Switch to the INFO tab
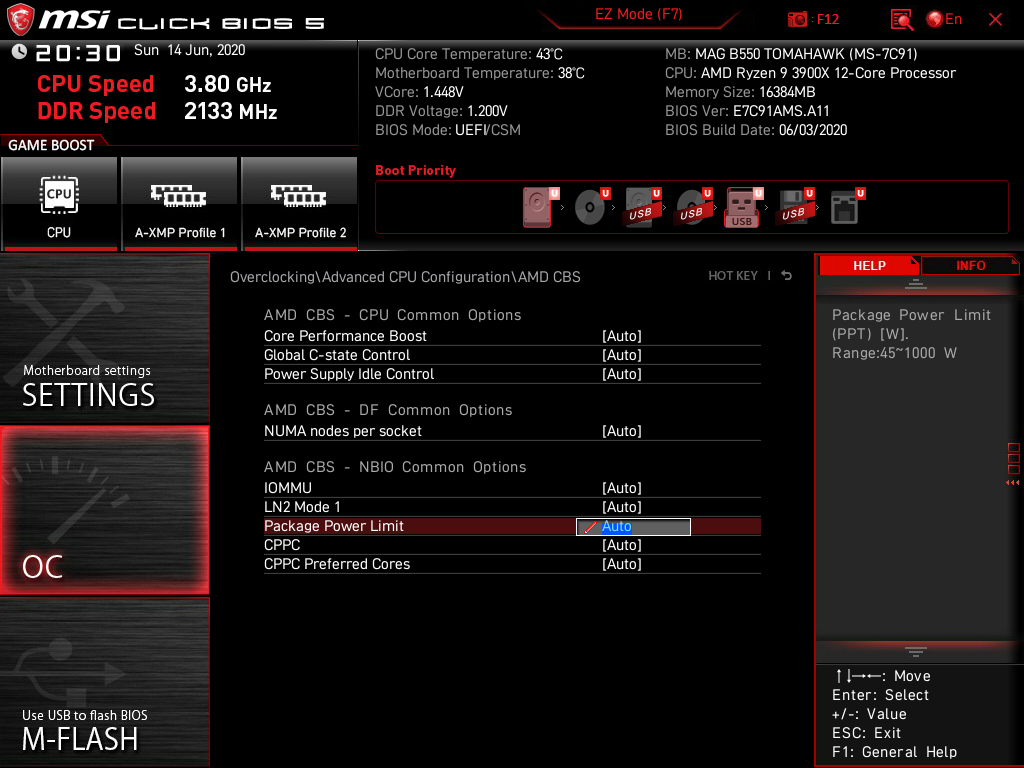The height and width of the screenshot is (768, 1024). pos(970,265)
